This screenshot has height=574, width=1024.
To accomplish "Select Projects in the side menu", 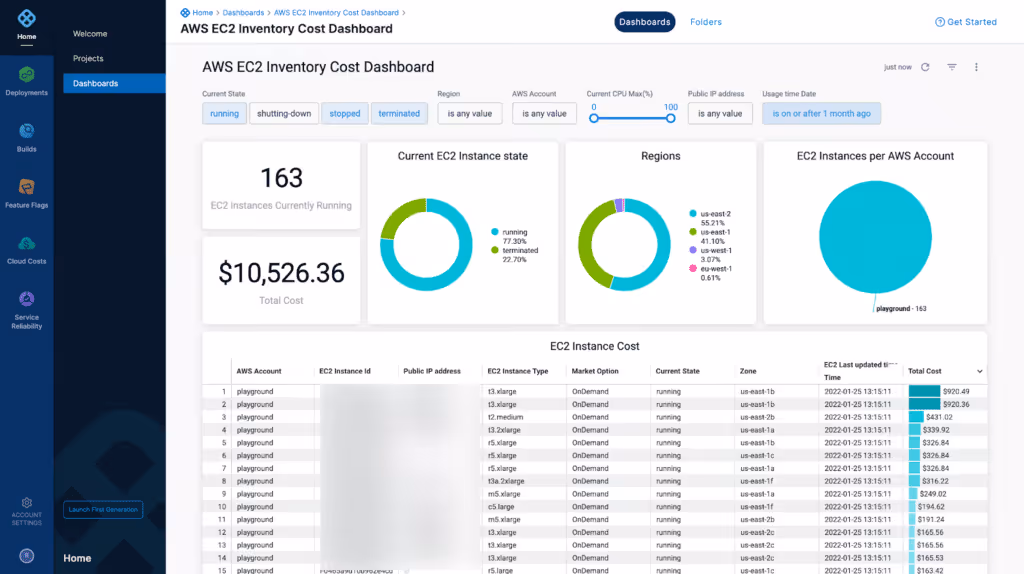I will pyautogui.click(x=88, y=59).
